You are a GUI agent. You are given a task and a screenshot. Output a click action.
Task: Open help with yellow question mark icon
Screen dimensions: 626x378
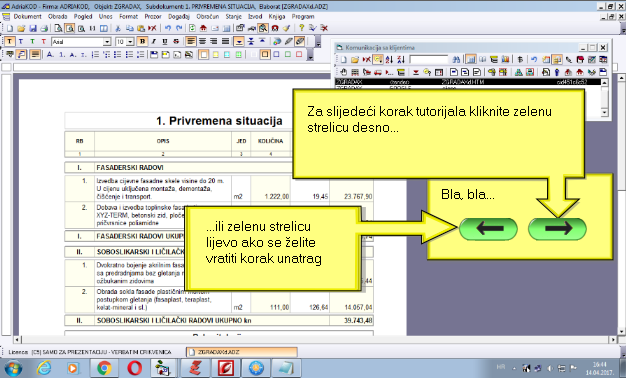click(301, 28)
